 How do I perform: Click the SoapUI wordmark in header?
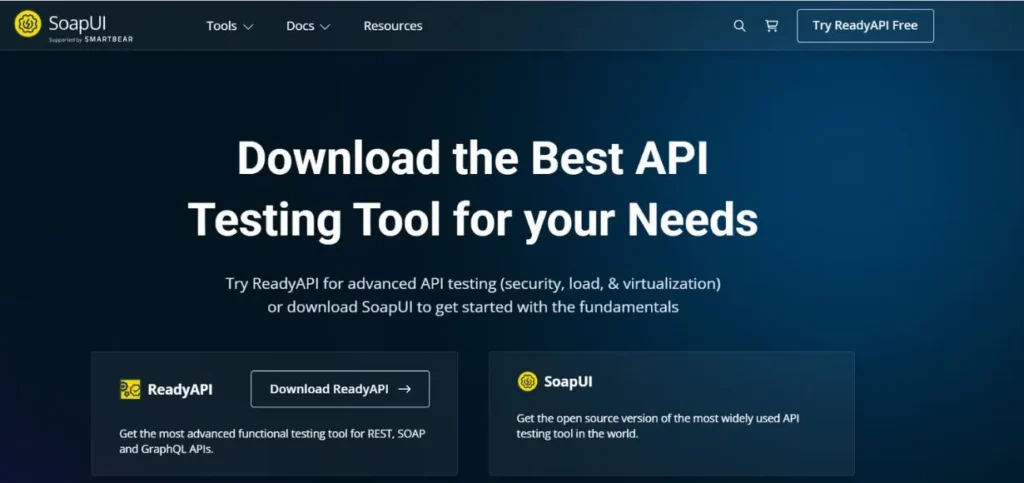pos(77,23)
